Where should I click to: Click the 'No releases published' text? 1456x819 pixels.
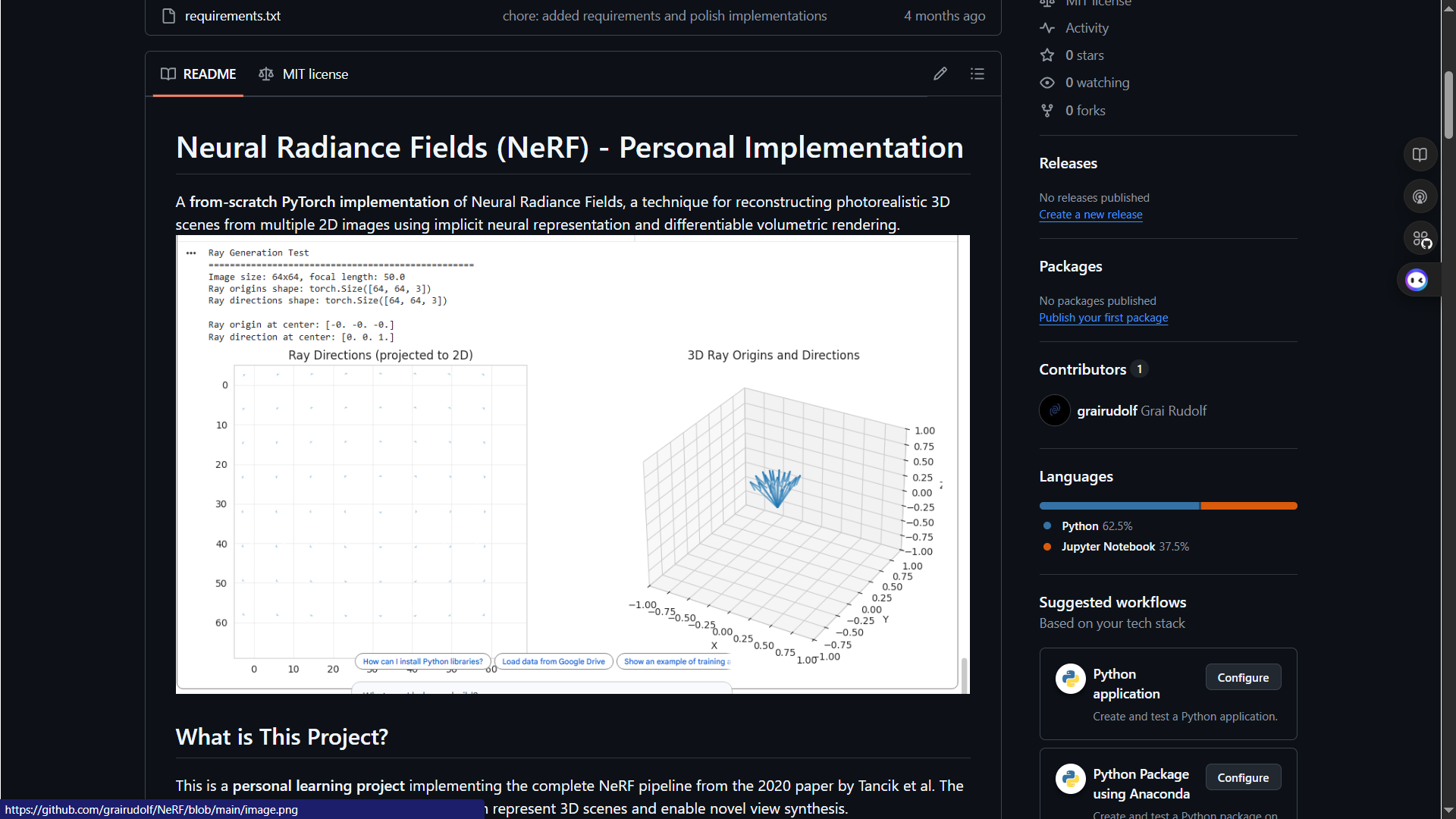[1094, 198]
